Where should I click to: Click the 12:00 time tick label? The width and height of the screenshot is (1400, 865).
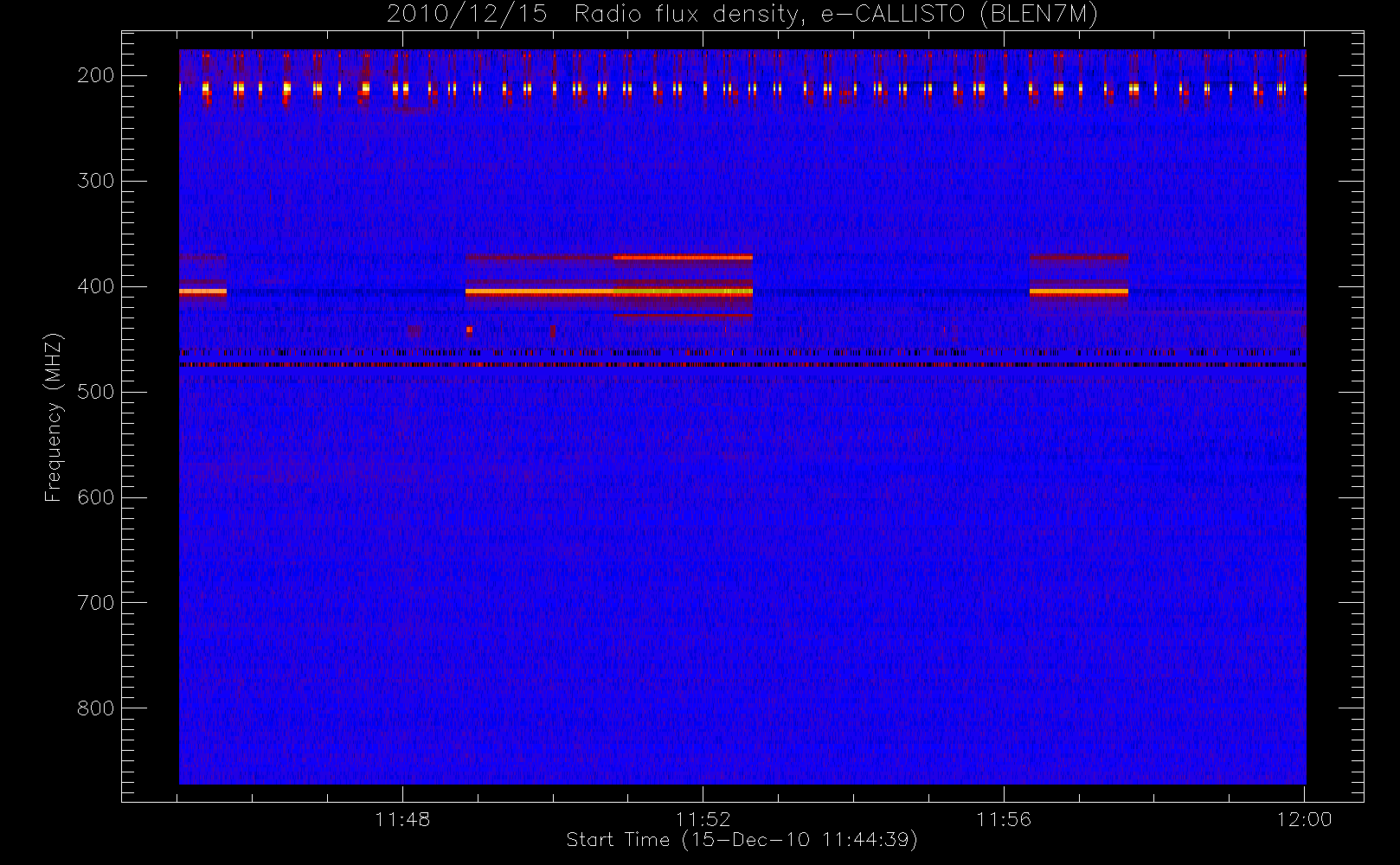(x=1304, y=819)
